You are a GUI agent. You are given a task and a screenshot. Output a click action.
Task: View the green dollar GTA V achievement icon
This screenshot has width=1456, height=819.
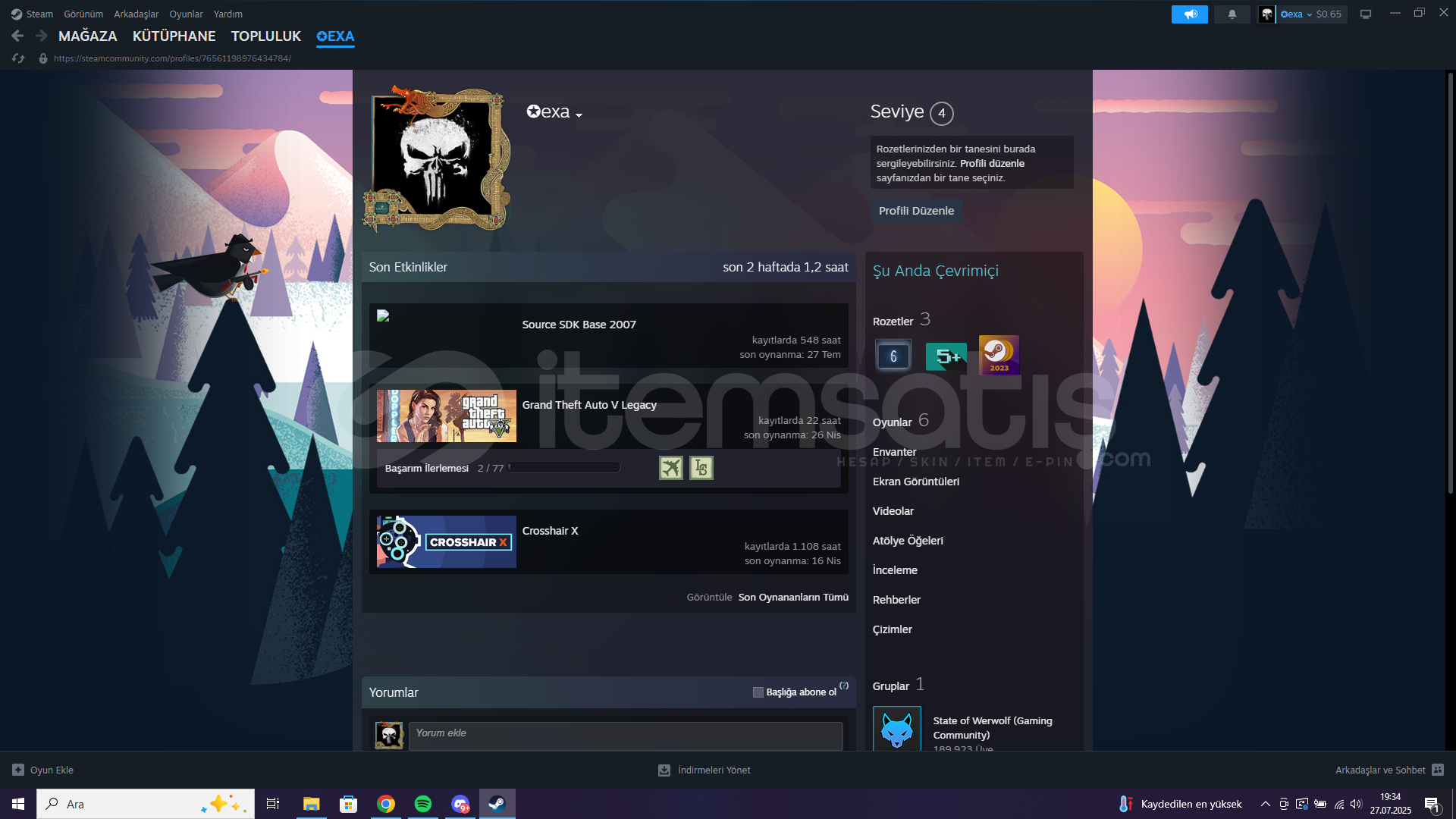pyautogui.click(x=701, y=468)
